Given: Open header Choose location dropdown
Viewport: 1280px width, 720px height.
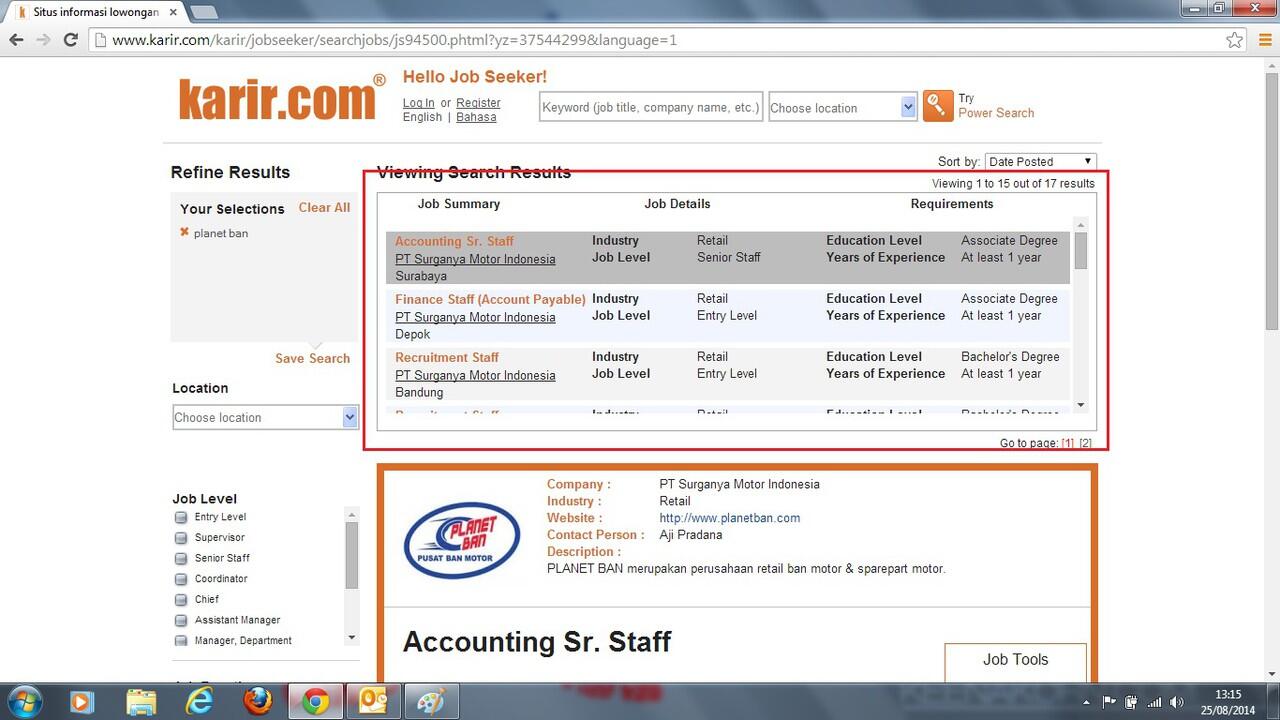Looking at the screenshot, I should pyautogui.click(x=843, y=107).
